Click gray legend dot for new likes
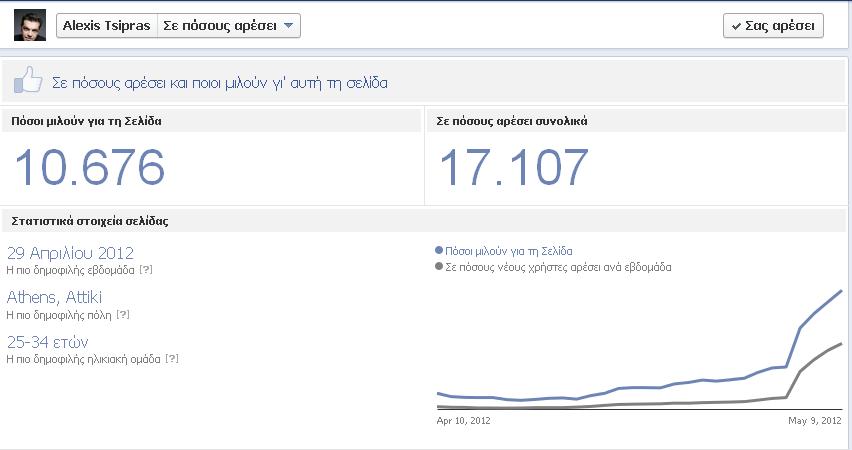This screenshot has width=852, height=450. (439, 267)
